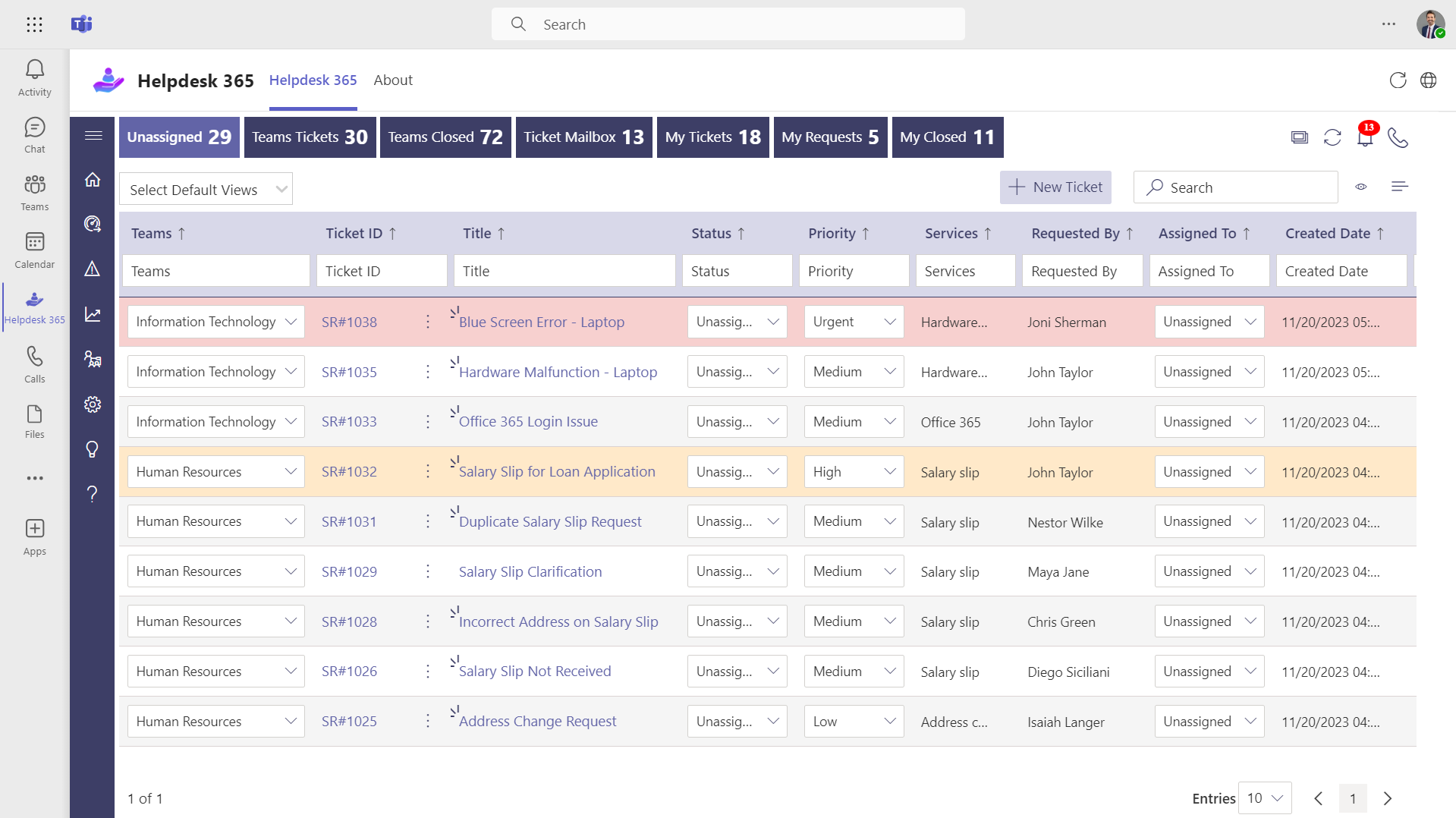Click the phone call icon in the toolbar
1456x818 pixels.
(1398, 137)
